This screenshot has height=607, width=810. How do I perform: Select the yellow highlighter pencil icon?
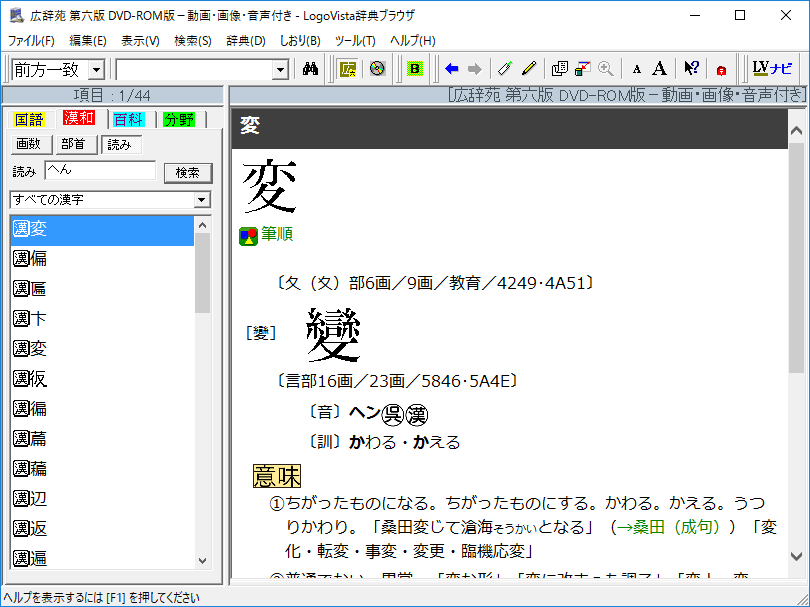click(x=529, y=69)
